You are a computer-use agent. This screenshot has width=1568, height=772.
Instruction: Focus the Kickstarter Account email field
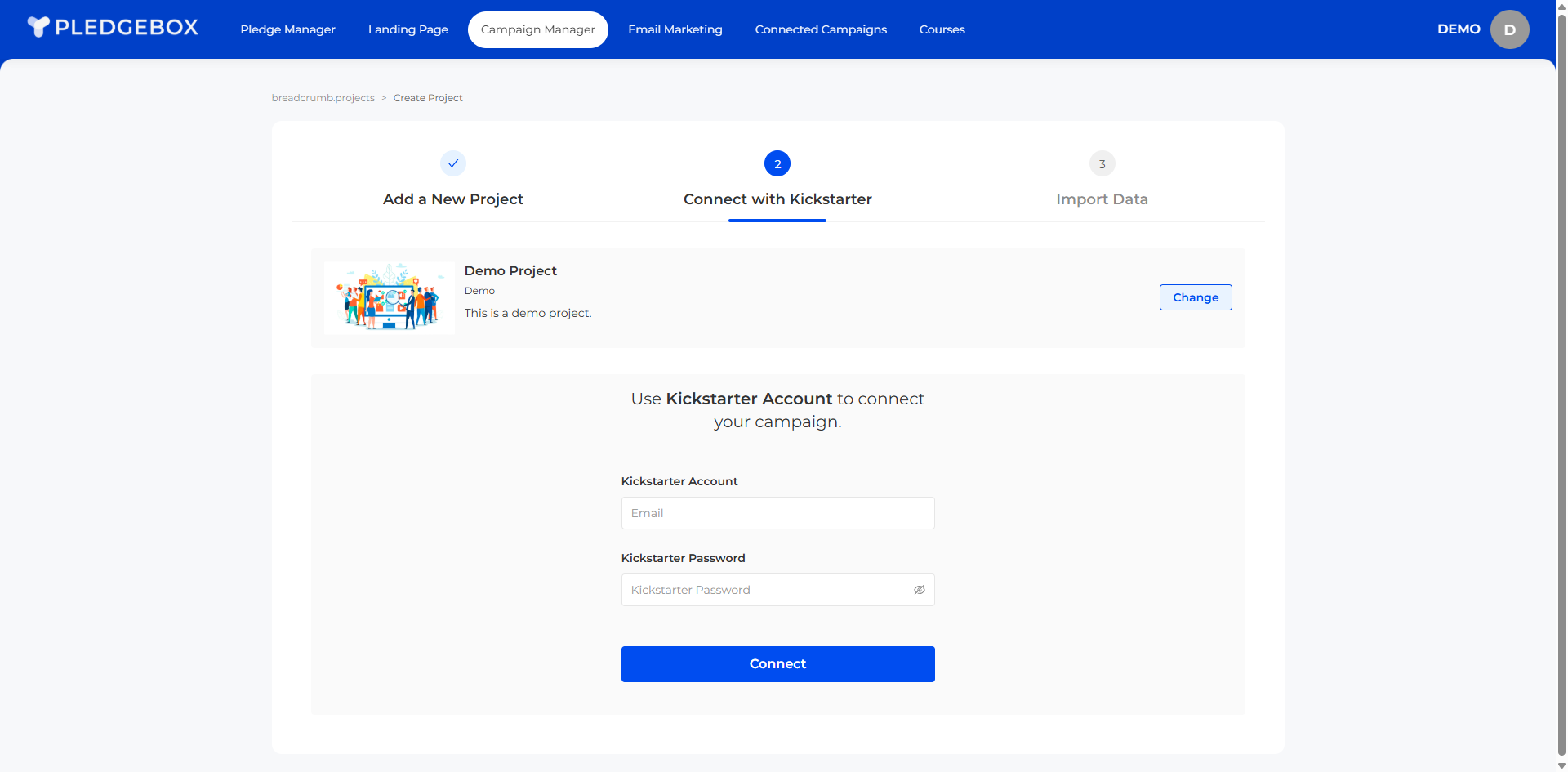pyautogui.click(x=777, y=513)
